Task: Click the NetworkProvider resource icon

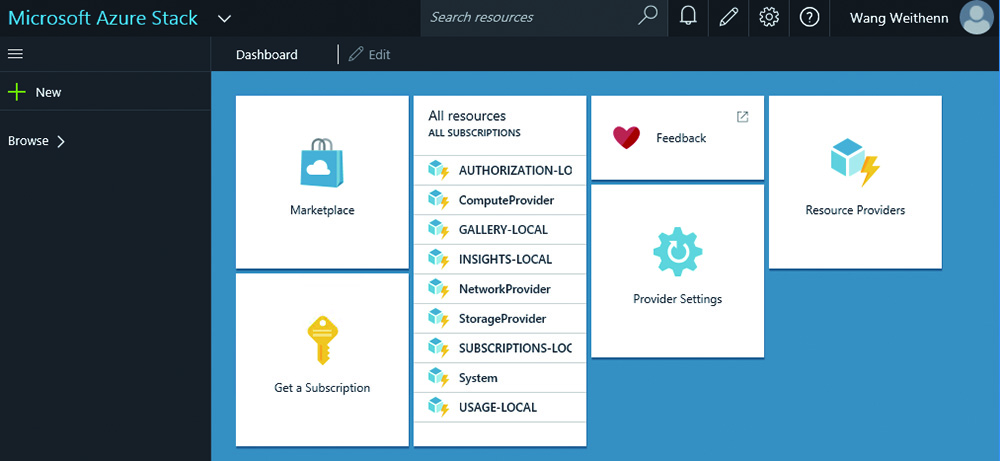Action: pos(439,289)
